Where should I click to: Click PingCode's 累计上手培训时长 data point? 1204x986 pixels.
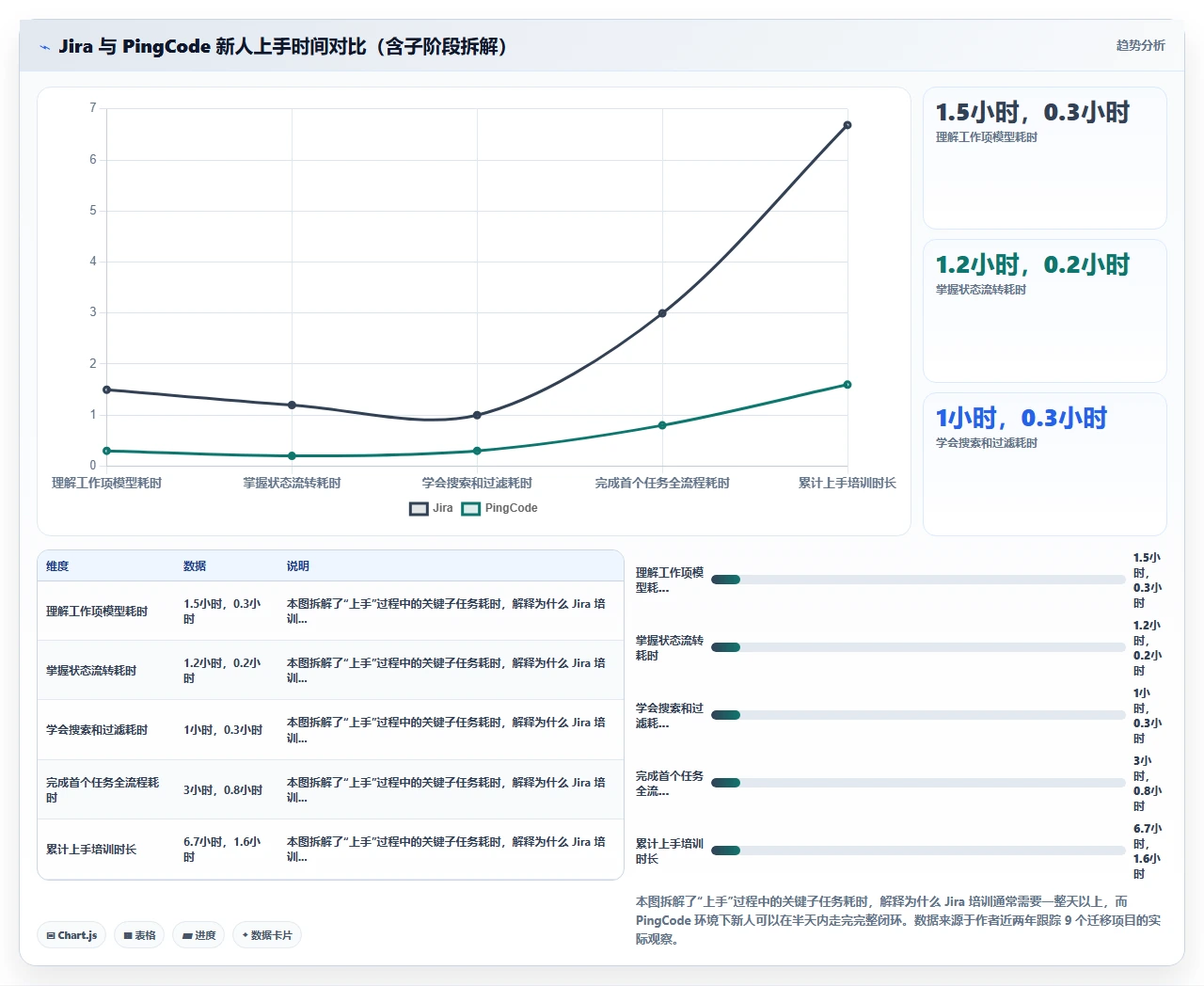coord(848,385)
